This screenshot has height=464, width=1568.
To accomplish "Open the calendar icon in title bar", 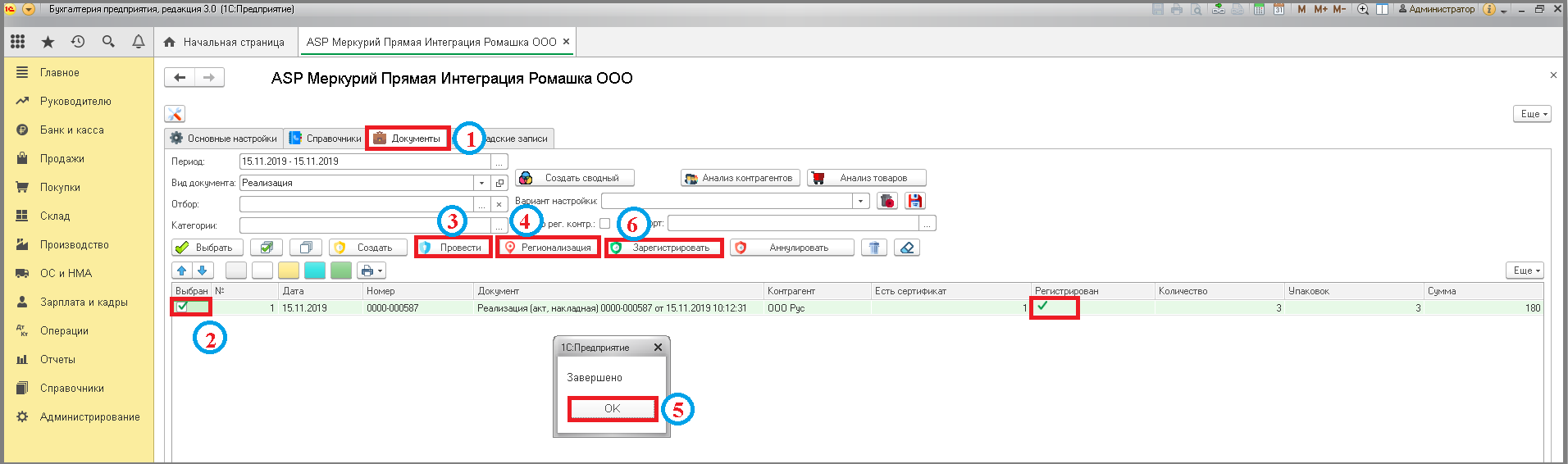I will [x=1279, y=9].
